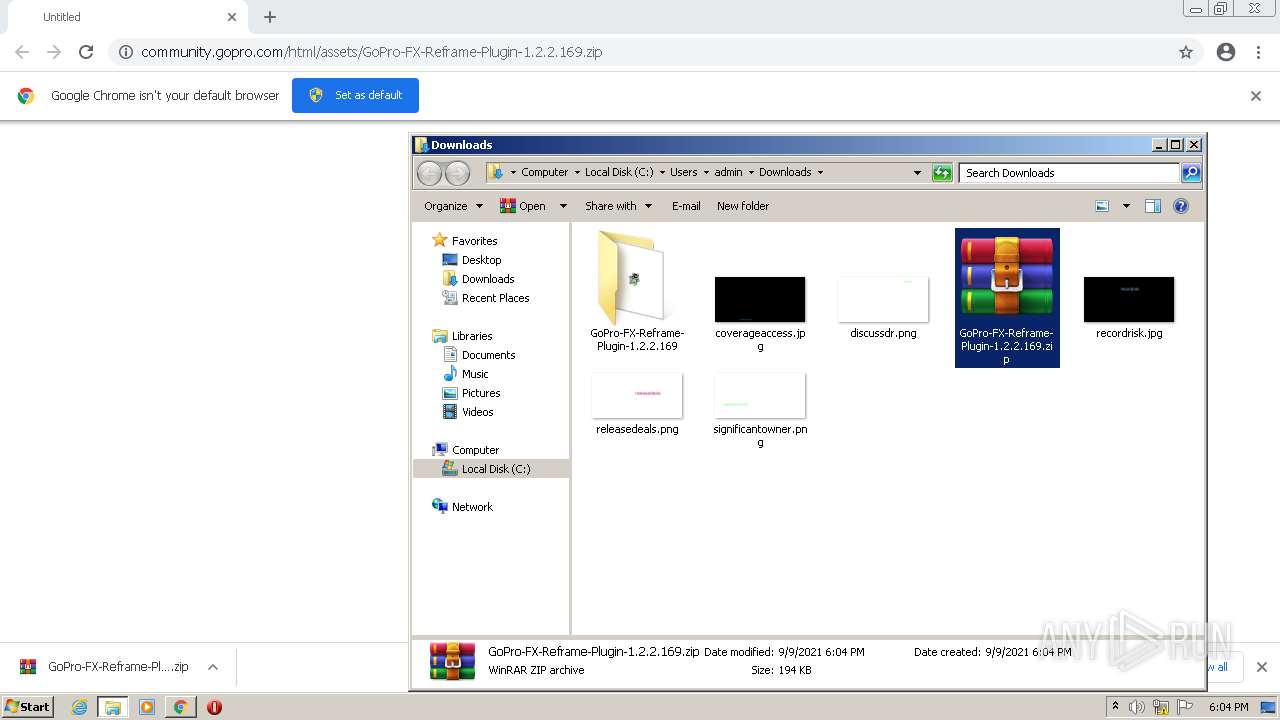Click admin in the address breadcrumb

coord(728,172)
